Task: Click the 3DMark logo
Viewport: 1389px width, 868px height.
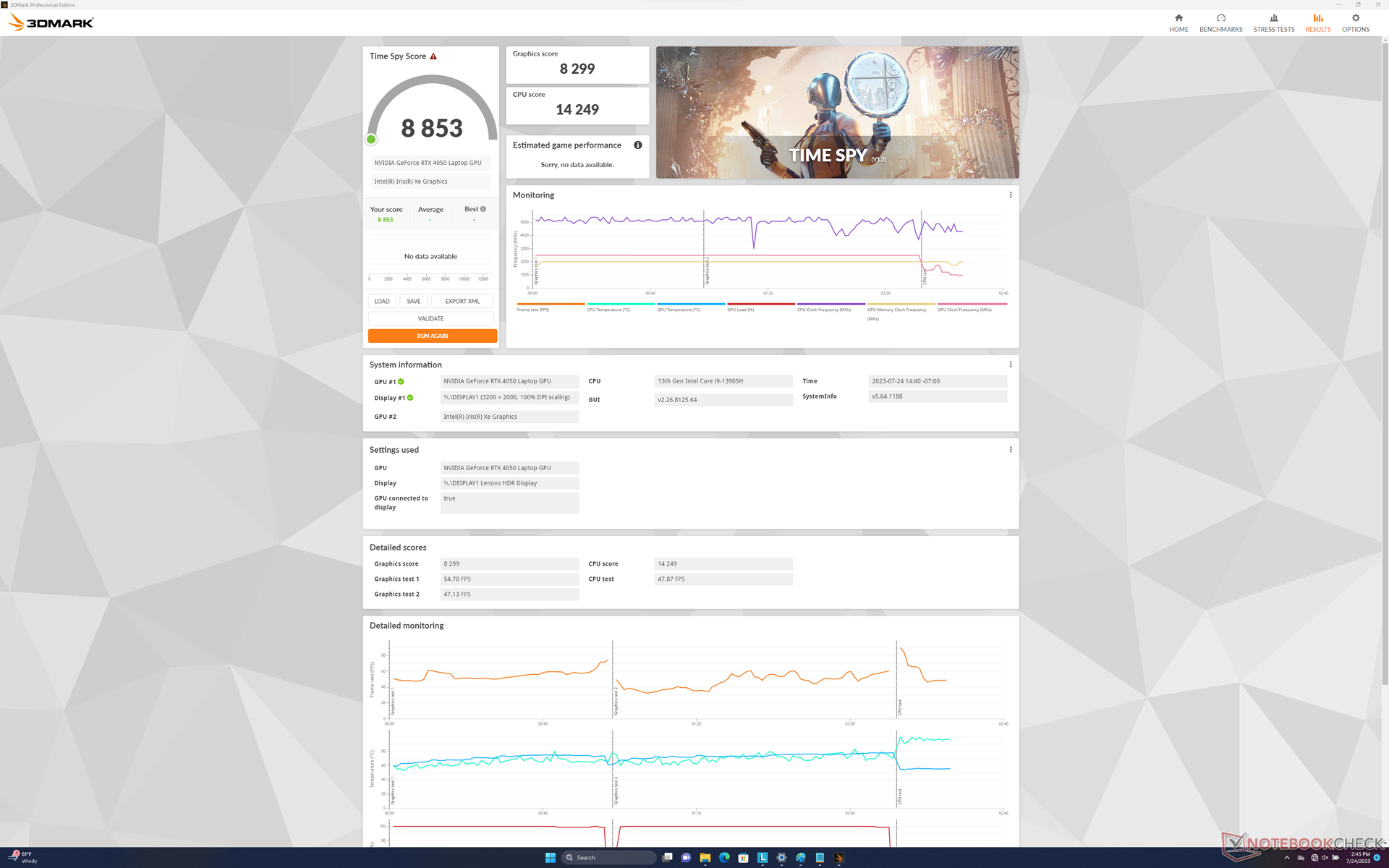Action: click(51, 22)
